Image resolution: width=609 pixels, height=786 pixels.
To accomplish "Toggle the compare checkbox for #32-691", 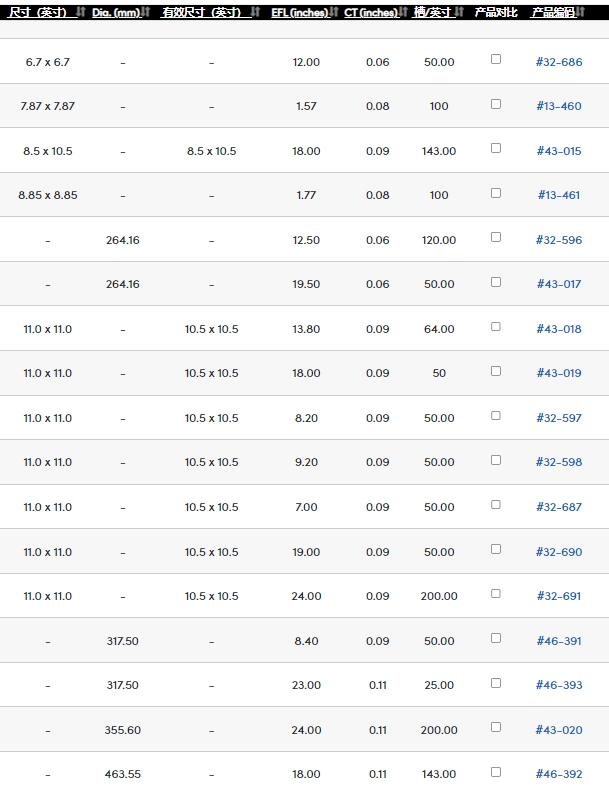I will coord(496,593).
